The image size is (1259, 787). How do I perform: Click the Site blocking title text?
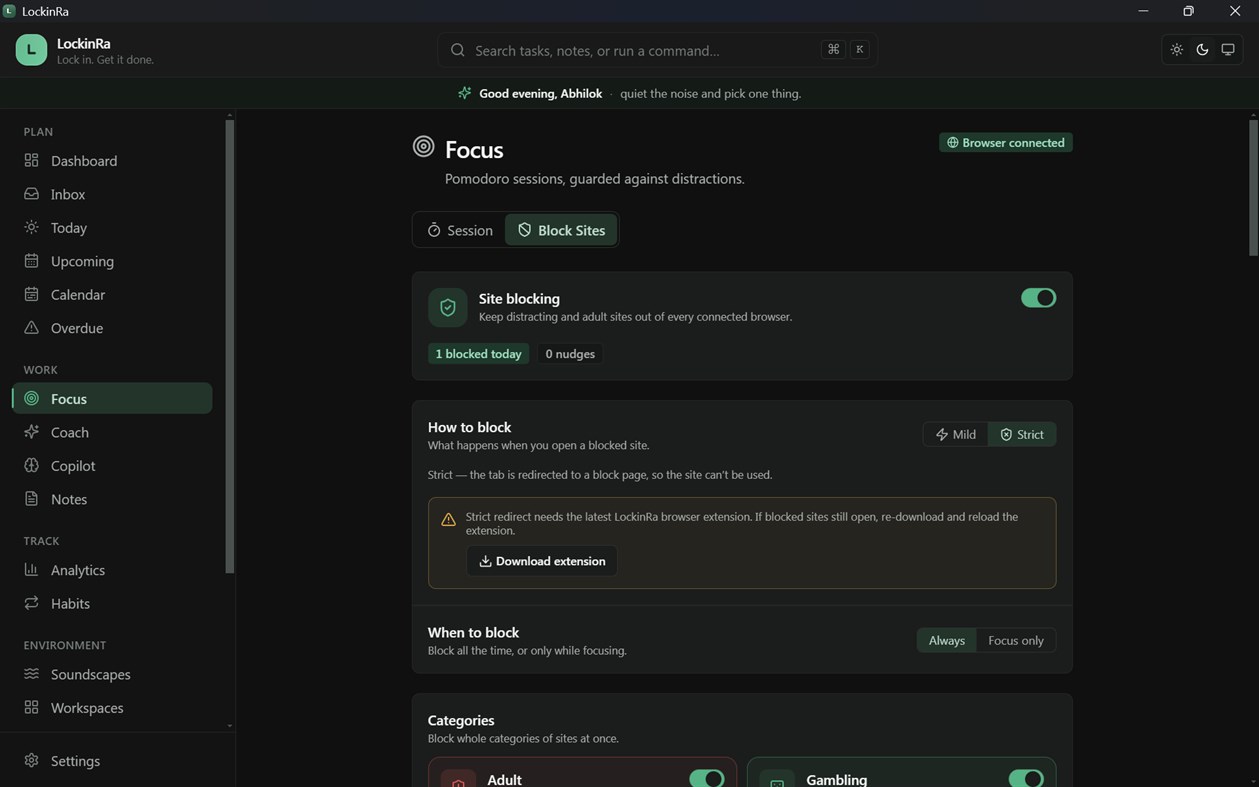pyautogui.click(x=519, y=298)
